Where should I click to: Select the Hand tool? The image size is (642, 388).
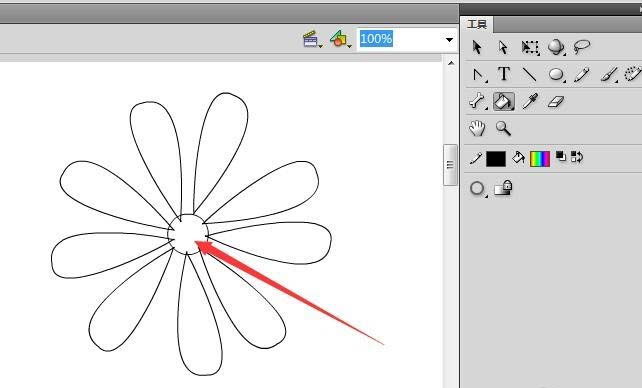pyautogui.click(x=477, y=128)
